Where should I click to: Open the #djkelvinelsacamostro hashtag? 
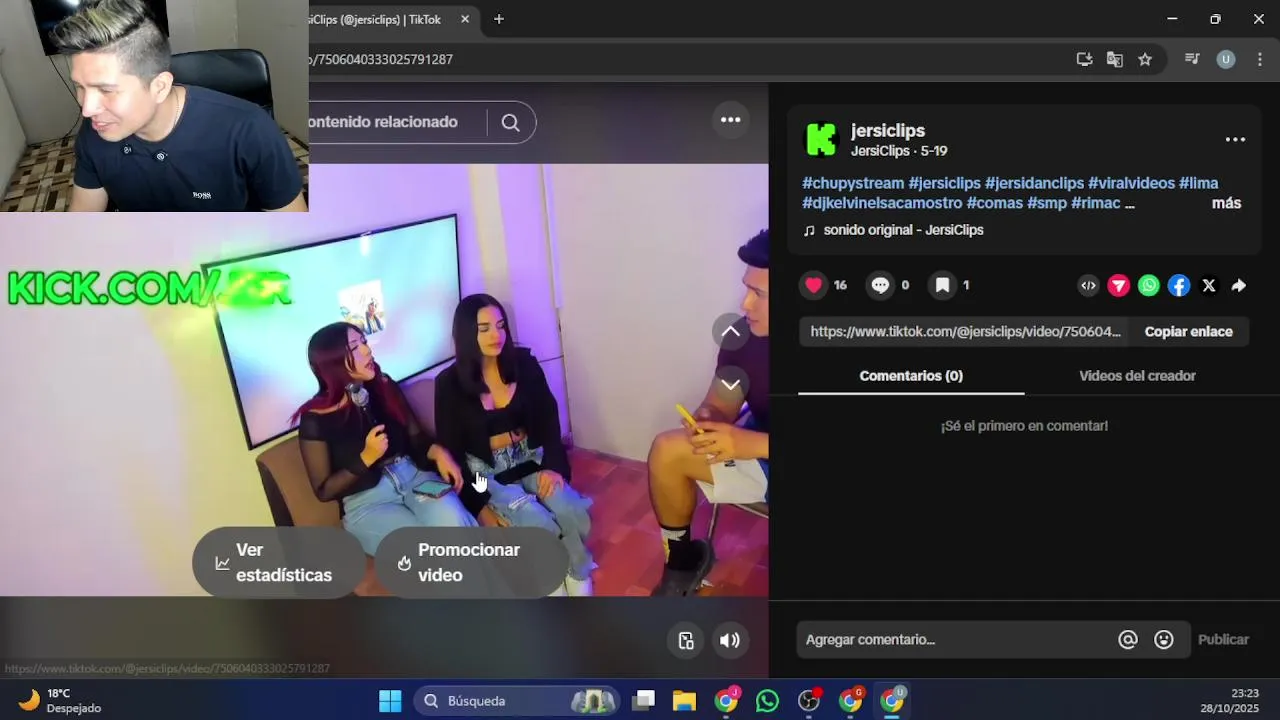882,203
